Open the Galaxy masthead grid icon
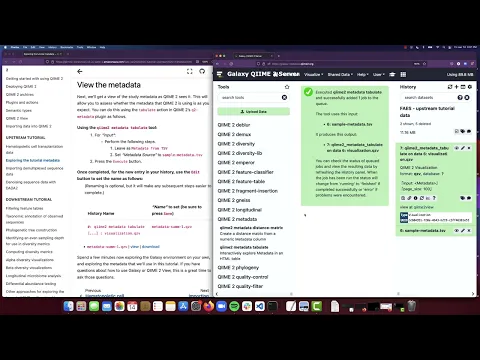Screen dimensions: 480x360 pyautogui.click(x=403, y=74)
